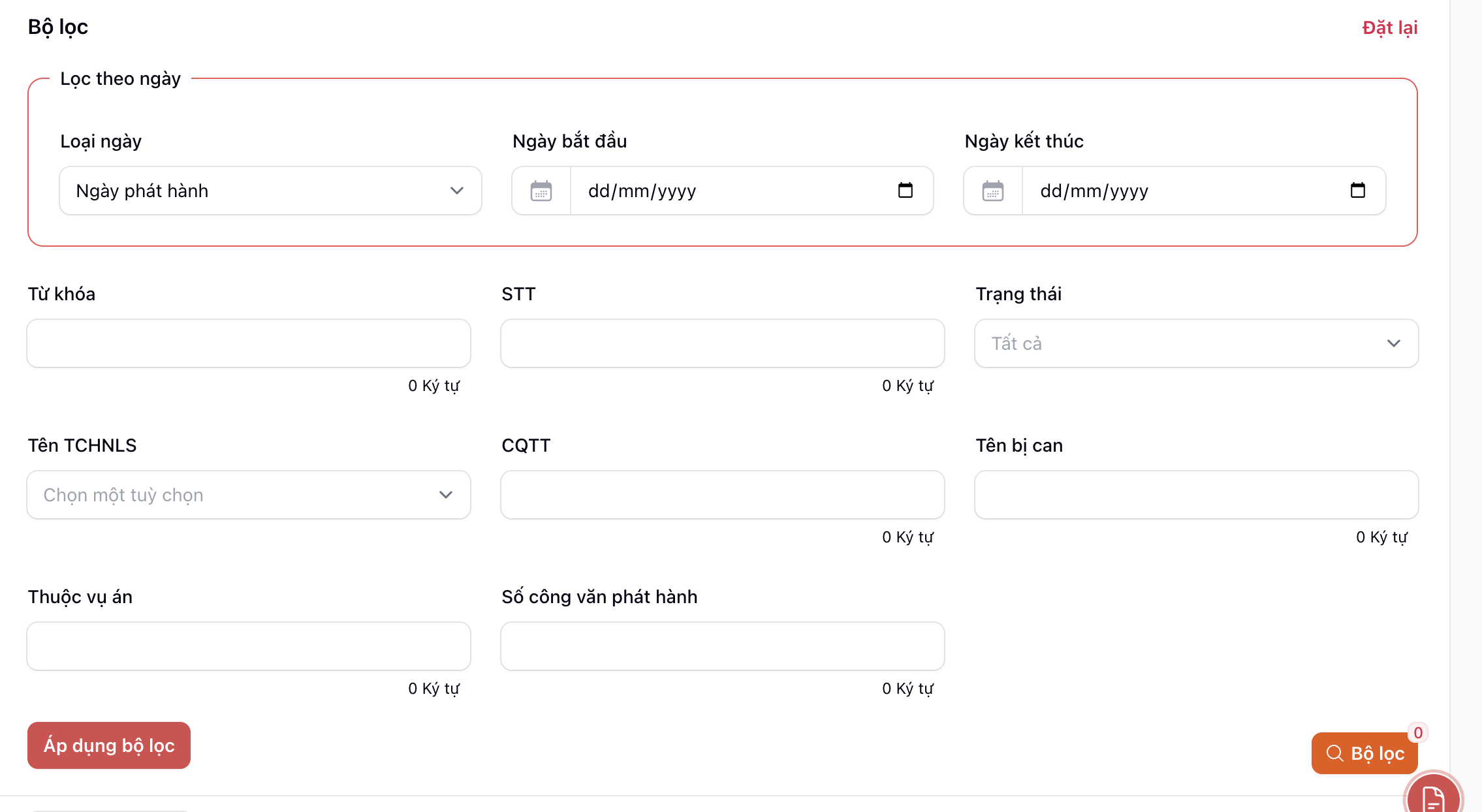Screen dimensions: 1482x812
Task: Focus the Từ khóa input field
Action: [248, 343]
